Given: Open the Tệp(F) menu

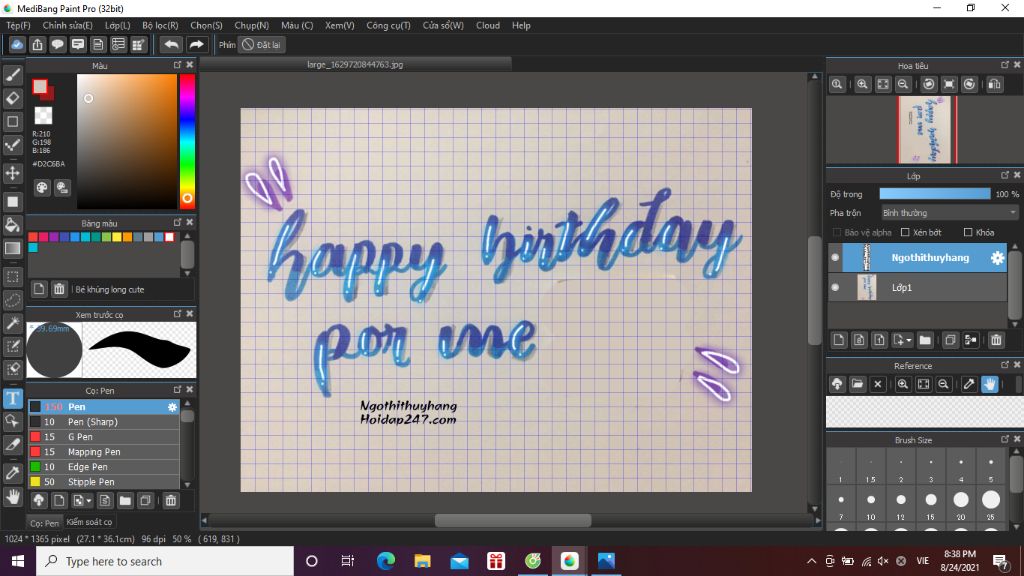Looking at the screenshot, I should coord(18,25).
